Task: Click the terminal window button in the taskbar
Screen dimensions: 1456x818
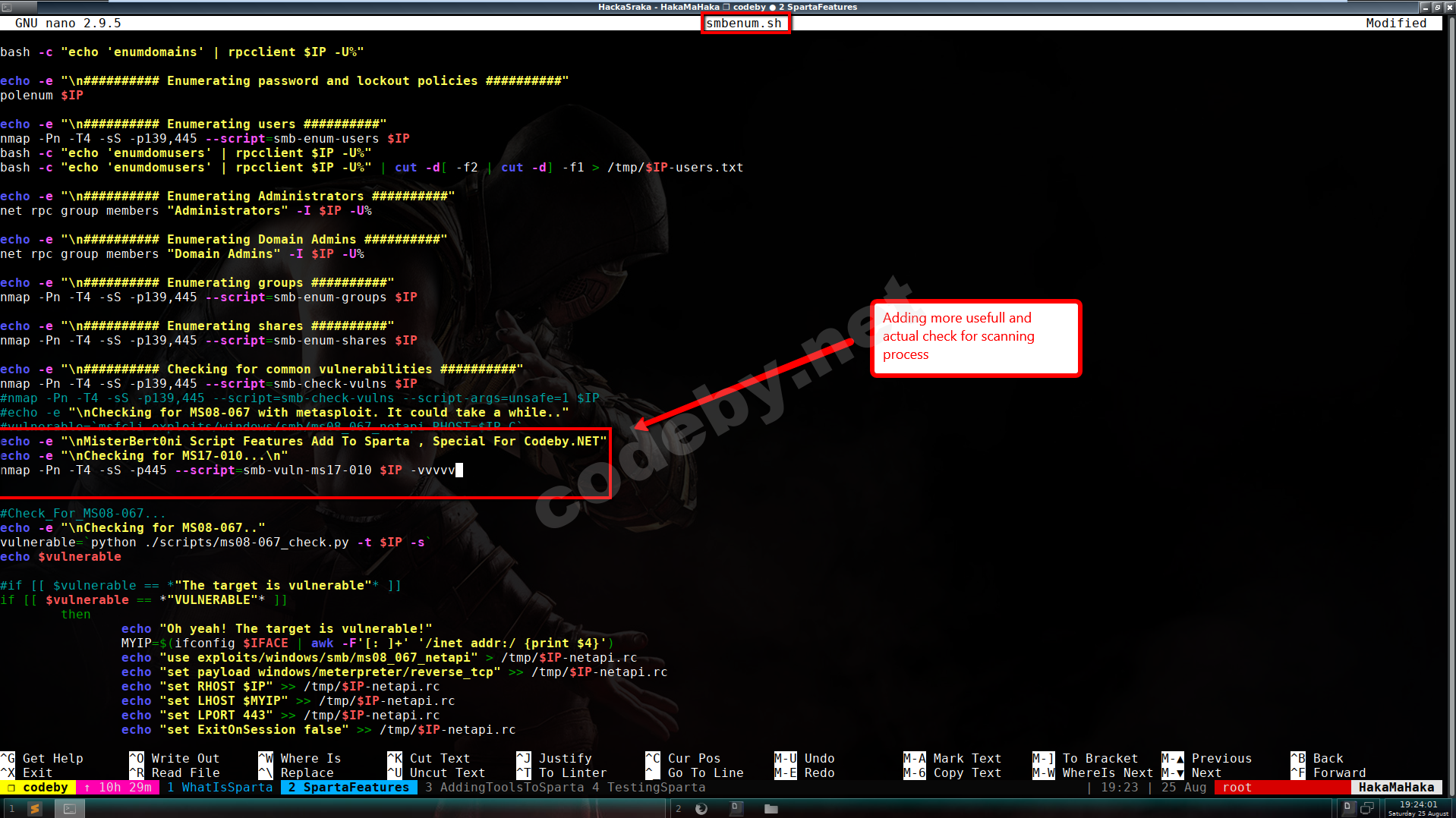Action: point(71,808)
